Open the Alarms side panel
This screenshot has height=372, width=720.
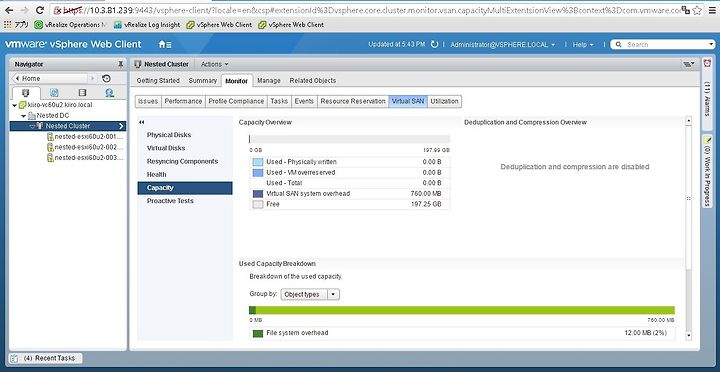point(707,93)
